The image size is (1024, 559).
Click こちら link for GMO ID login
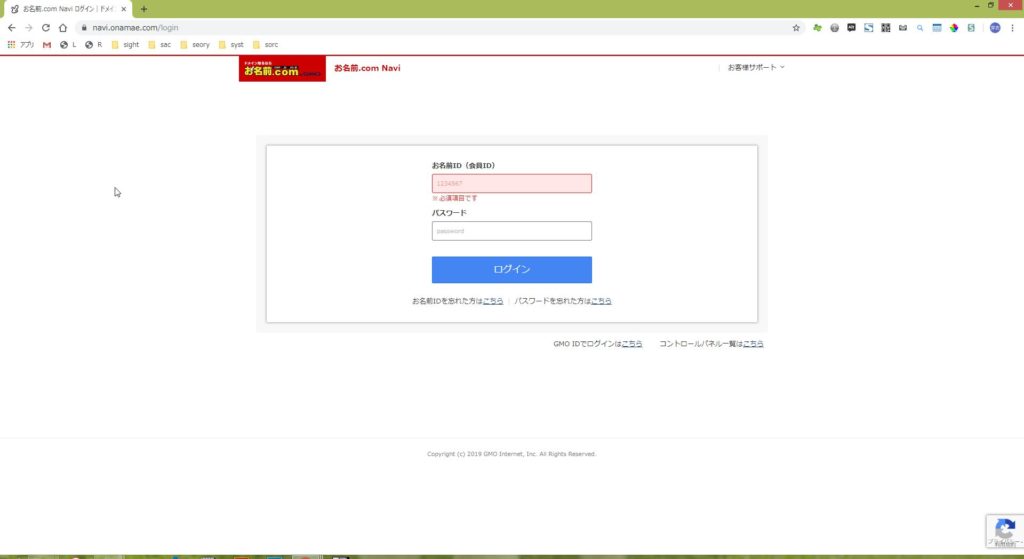coord(632,343)
